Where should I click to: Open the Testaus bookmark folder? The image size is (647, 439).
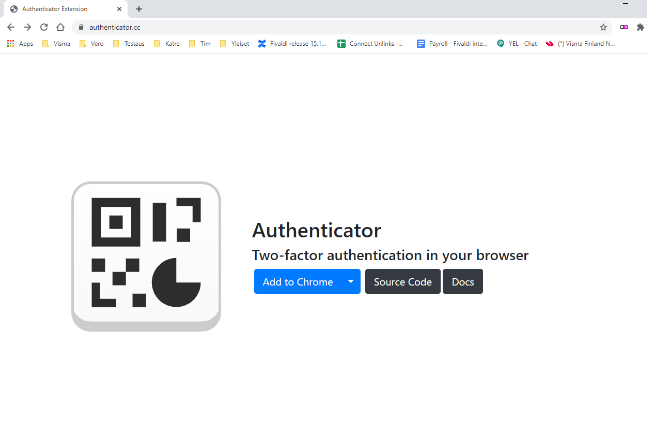[x=128, y=43]
